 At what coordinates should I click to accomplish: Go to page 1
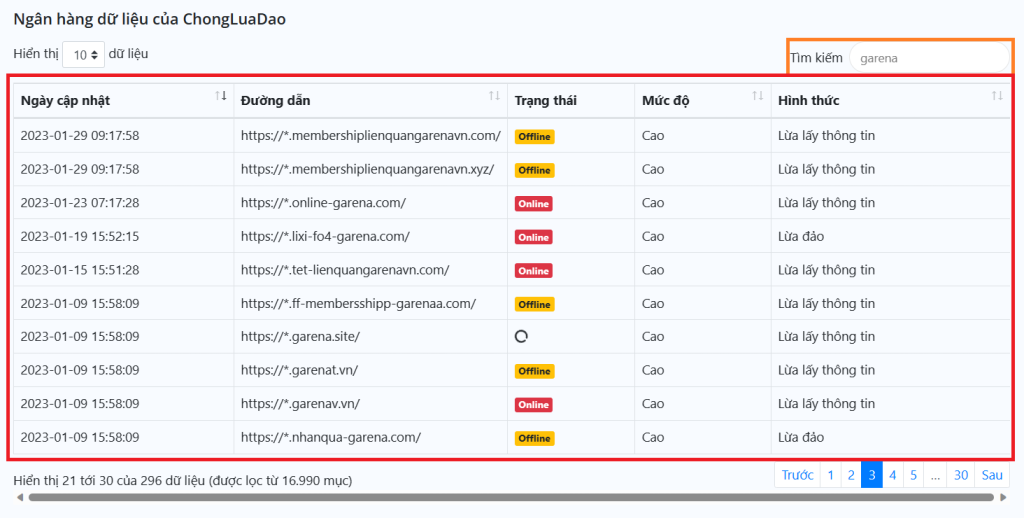pos(830,475)
